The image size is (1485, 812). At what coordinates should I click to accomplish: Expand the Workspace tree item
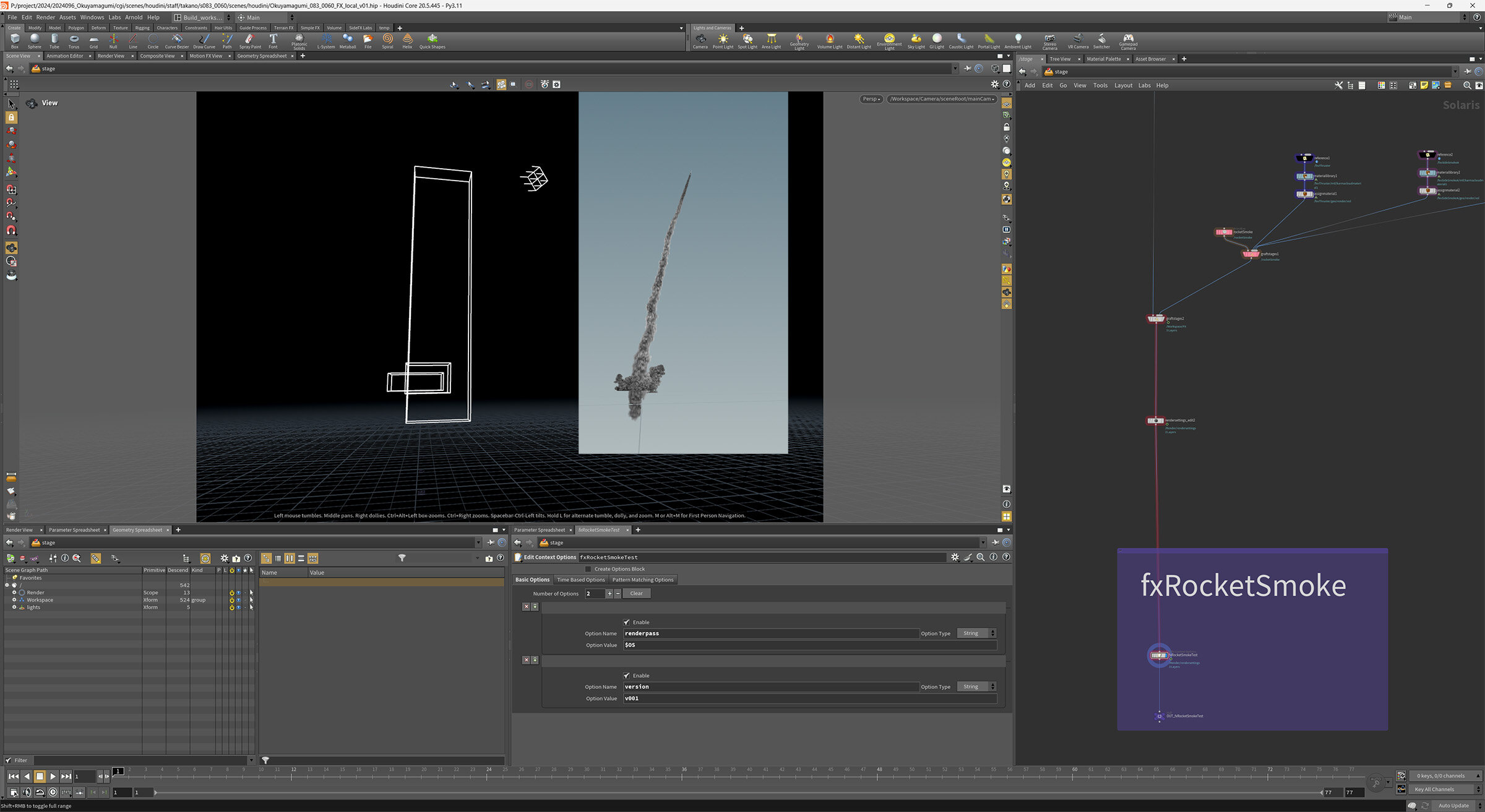coord(14,600)
